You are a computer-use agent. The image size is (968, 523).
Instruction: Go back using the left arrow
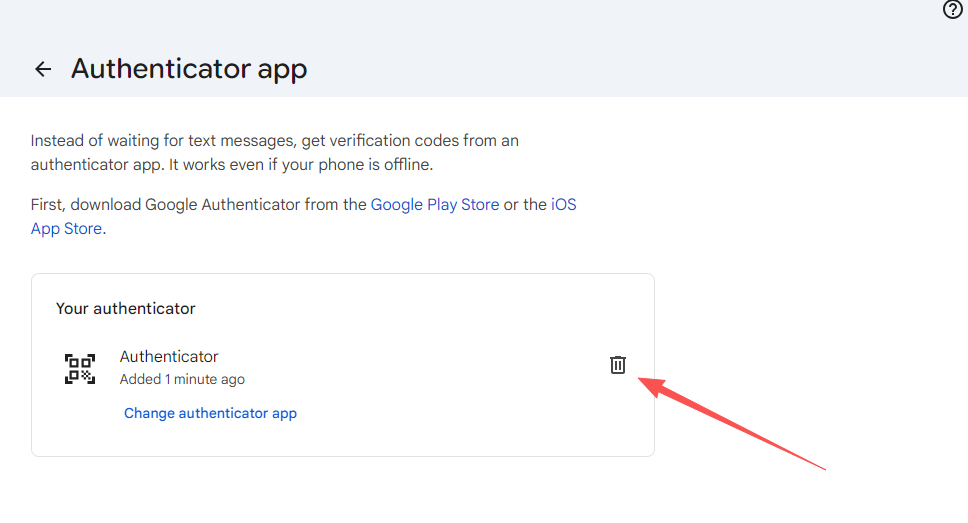42,69
